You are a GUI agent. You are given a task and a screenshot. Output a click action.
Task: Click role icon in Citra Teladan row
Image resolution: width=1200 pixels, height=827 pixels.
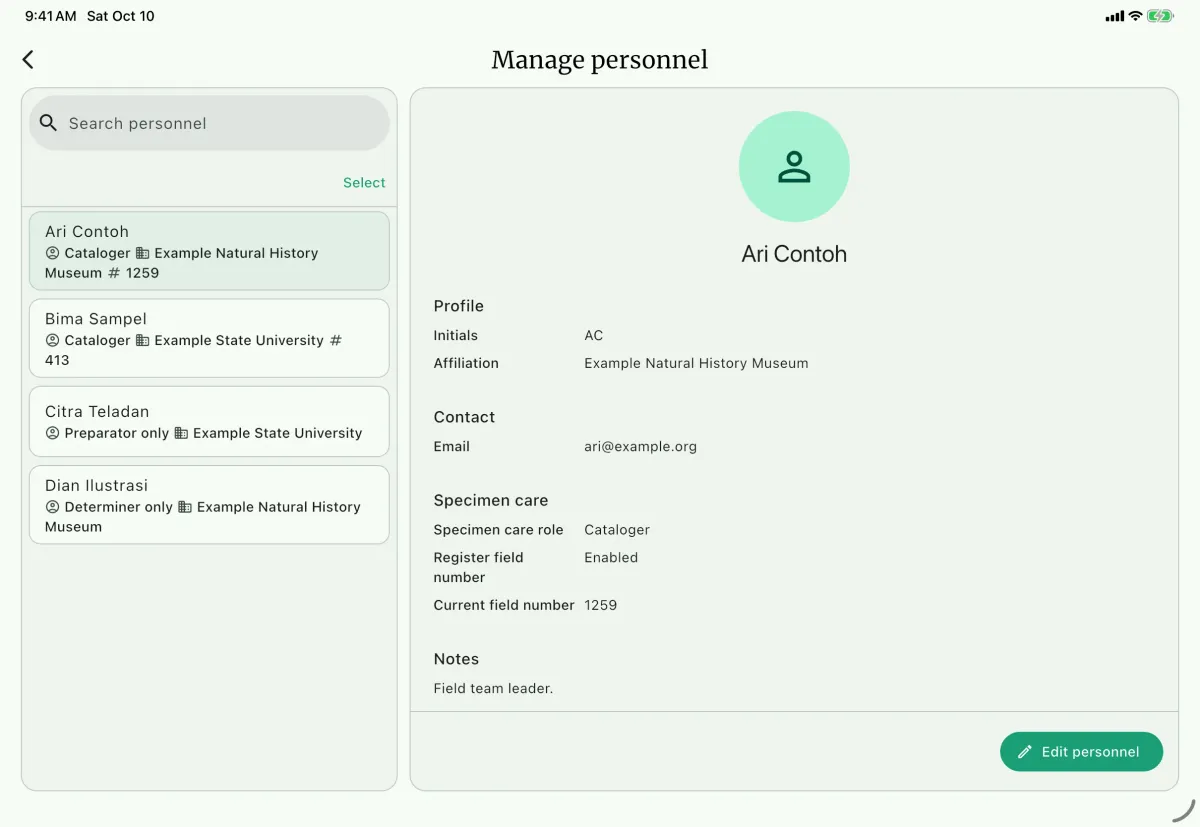tap(52, 433)
